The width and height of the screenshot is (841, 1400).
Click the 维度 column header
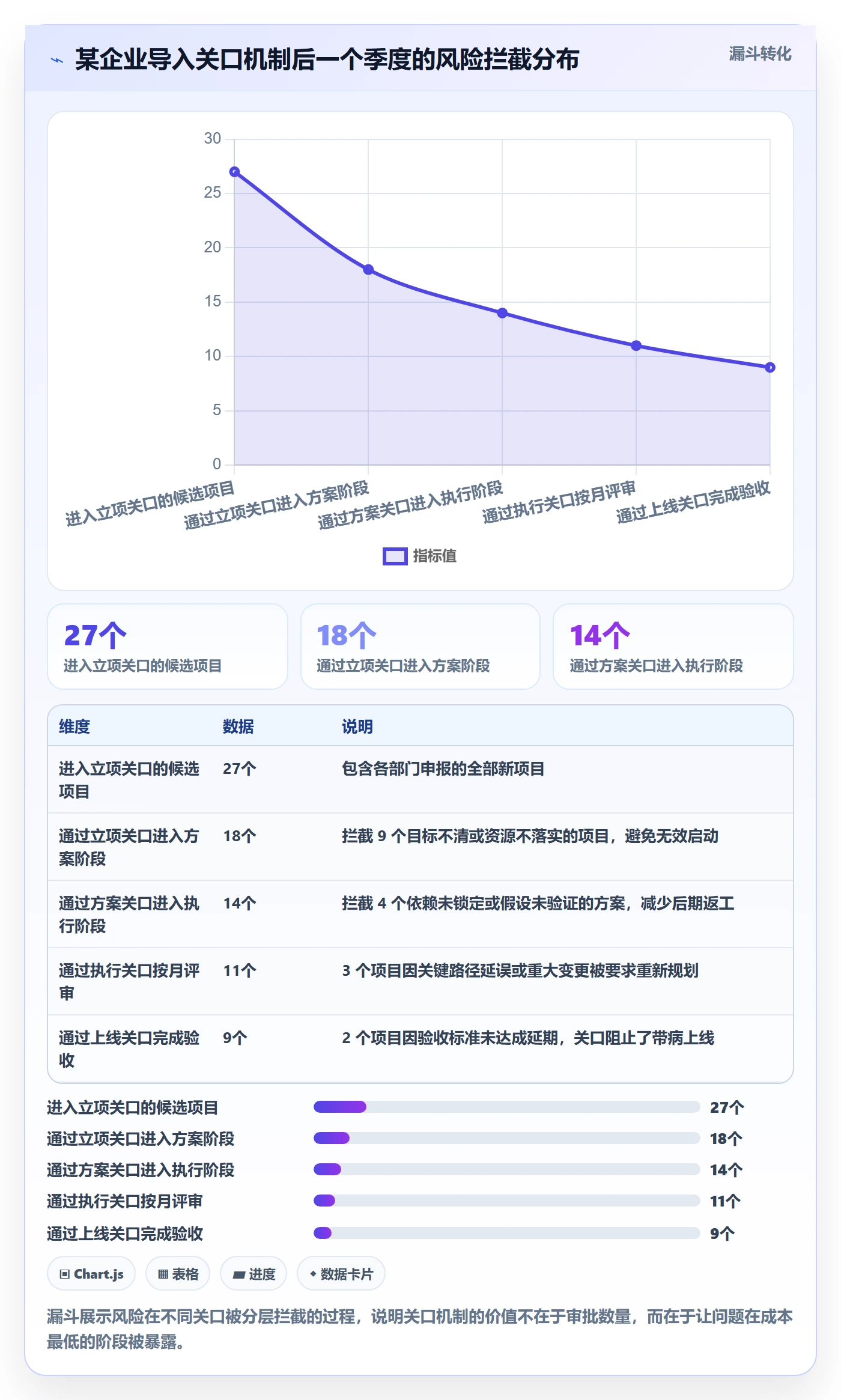coord(74,726)
